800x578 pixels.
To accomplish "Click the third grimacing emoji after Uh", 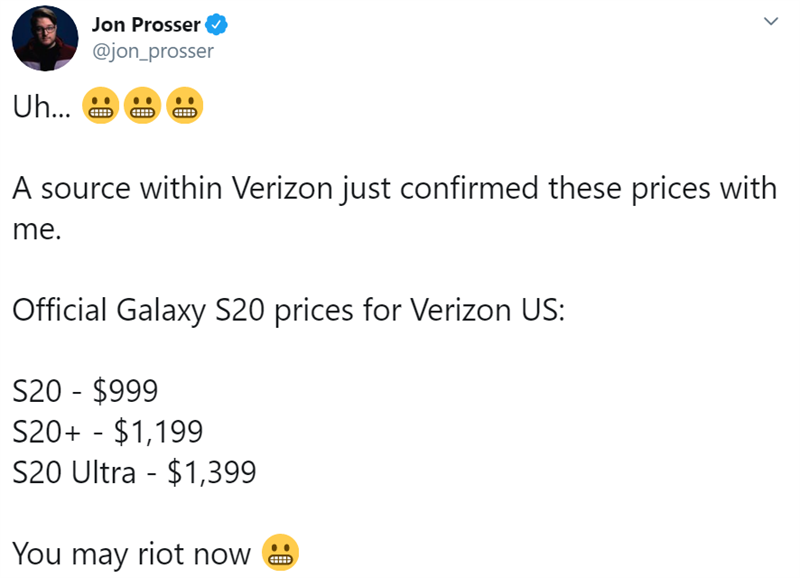I will pos(185,105).
